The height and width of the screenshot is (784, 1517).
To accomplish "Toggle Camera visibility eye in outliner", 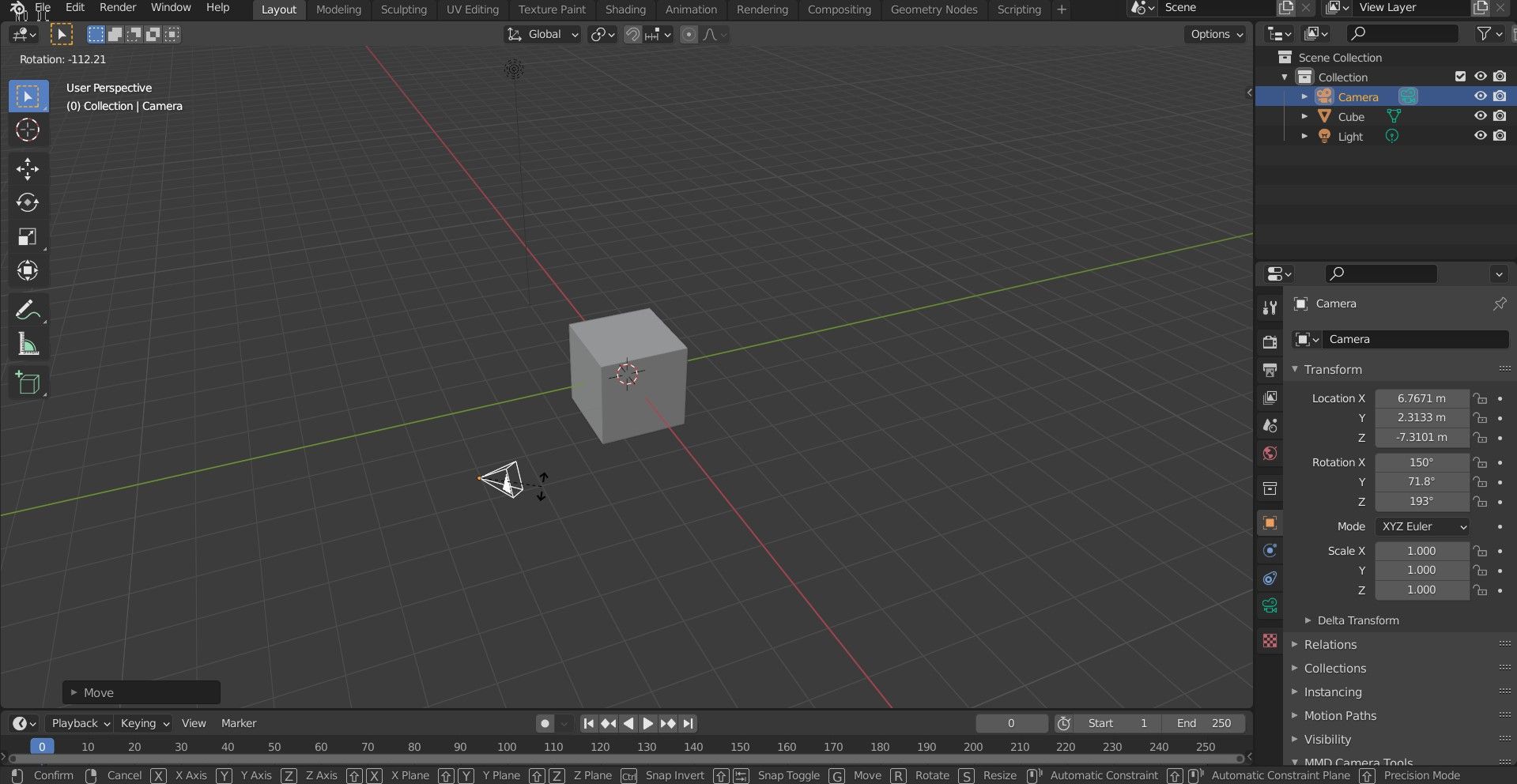I will click(1480, 96).
